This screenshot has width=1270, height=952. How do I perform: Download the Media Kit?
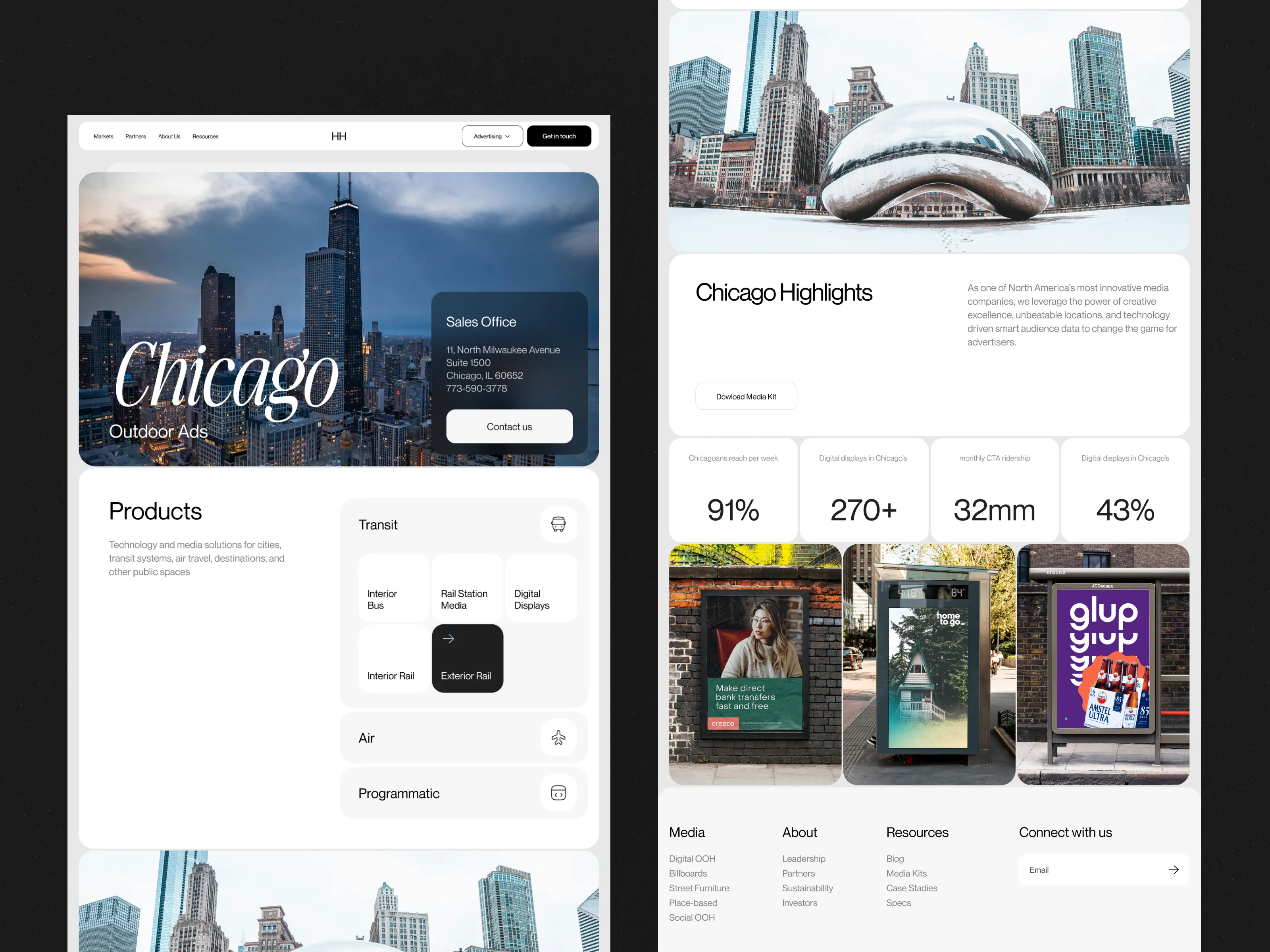[746, 397]
